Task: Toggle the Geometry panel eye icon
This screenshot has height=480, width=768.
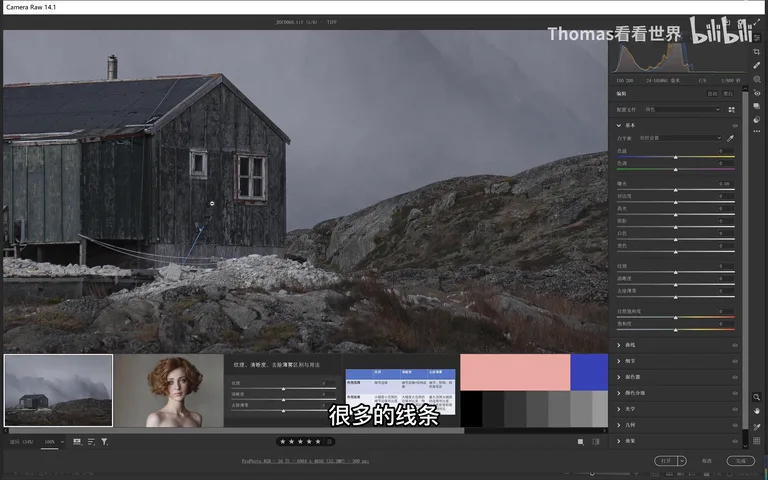Action: pos(735,425)
